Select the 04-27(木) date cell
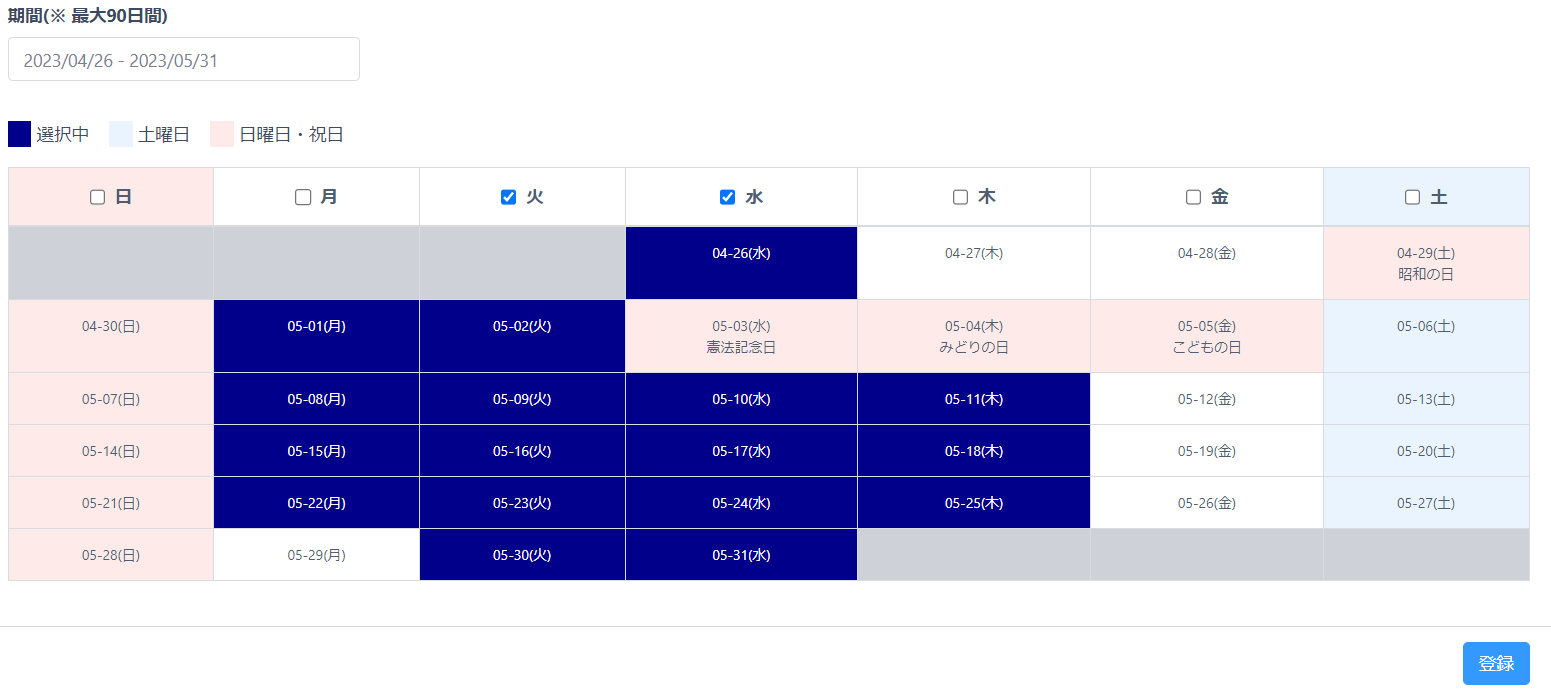This screenshot has width=1551, height=699. point(973,263)
